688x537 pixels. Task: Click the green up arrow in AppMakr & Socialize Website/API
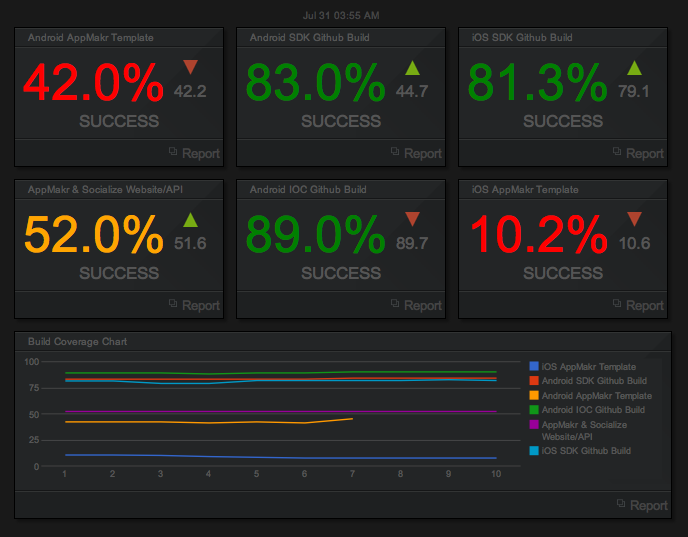[190, 220]
